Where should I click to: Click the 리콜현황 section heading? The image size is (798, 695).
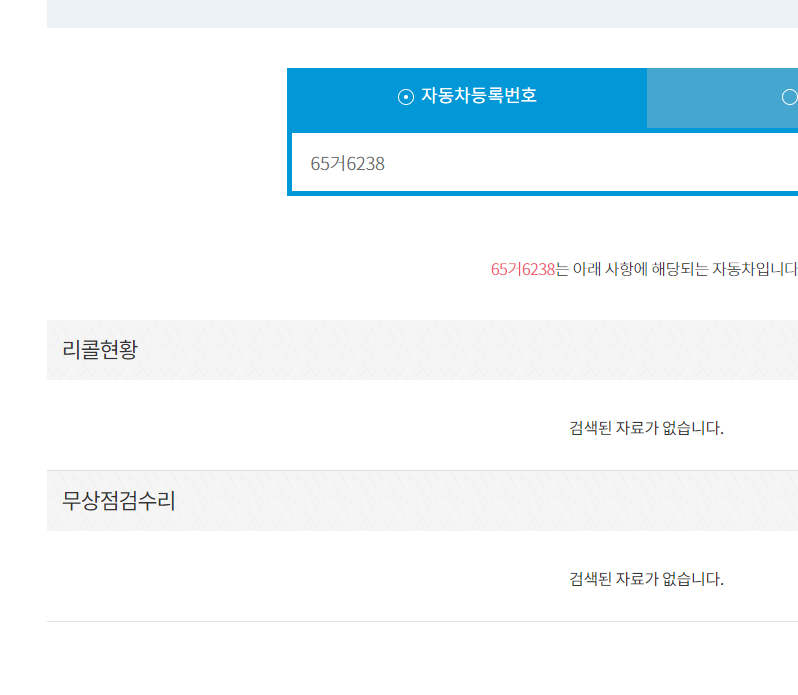click(100, 350)
